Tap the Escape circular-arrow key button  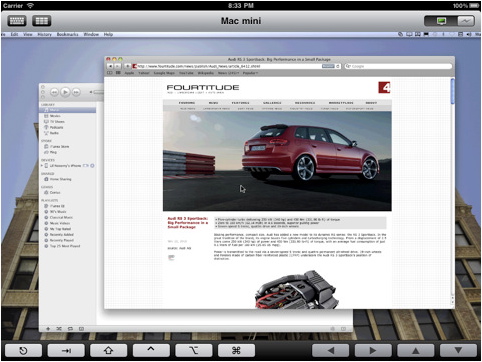tap(23, 350)
